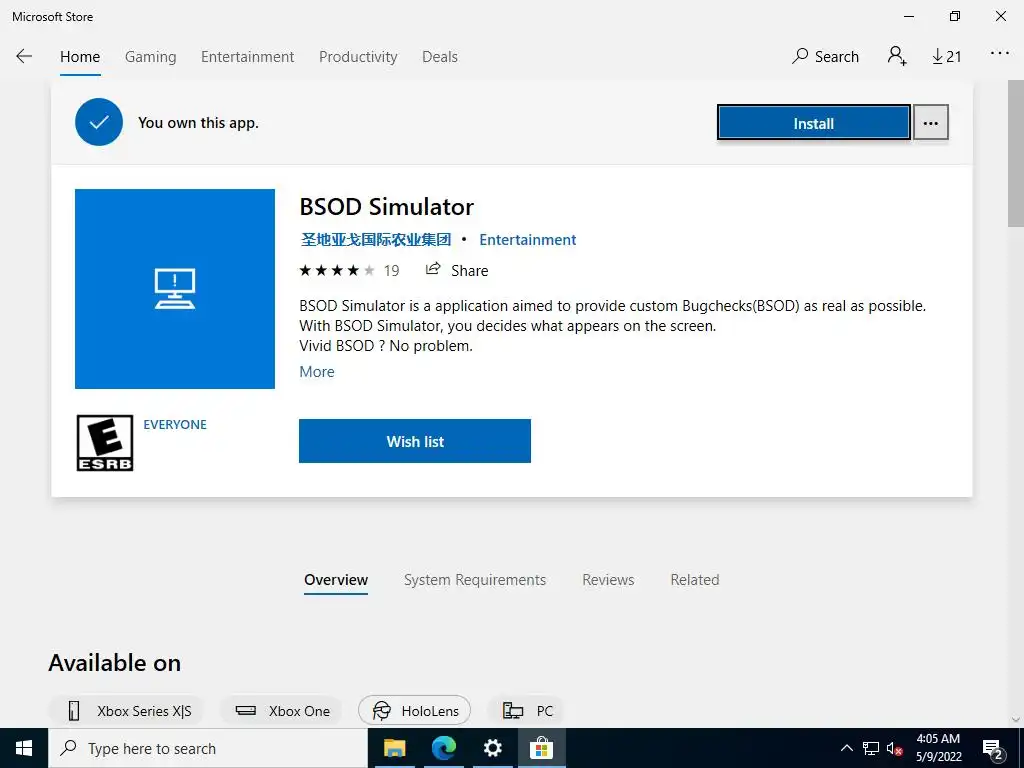Open the account sign-in profile icon
The width and height of the screenshot is (1024, 768).
coord(897,56)
